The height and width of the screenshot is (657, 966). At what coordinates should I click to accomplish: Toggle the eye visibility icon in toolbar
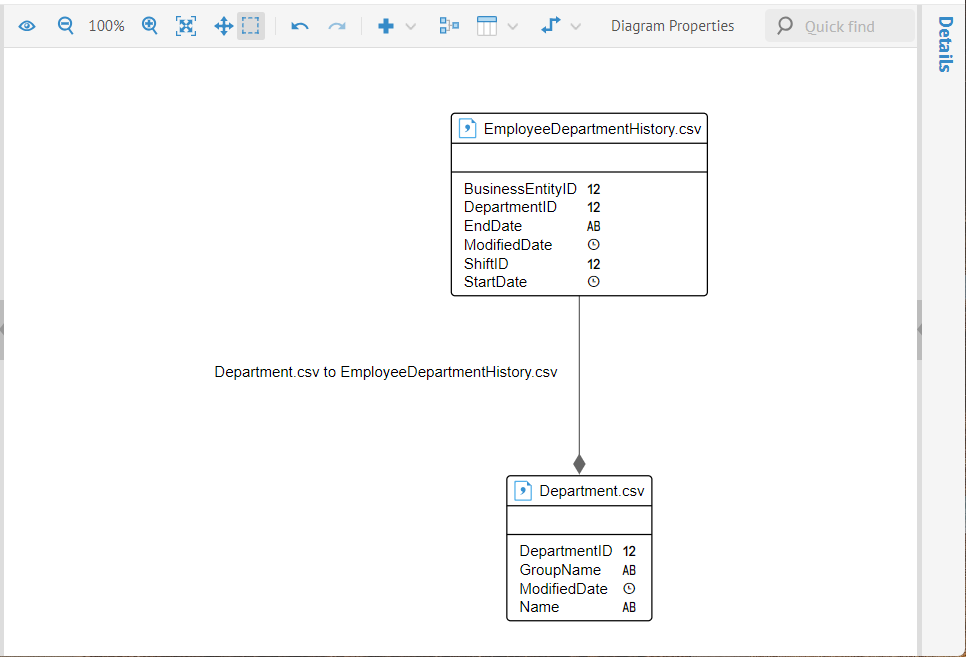point(27,26)
